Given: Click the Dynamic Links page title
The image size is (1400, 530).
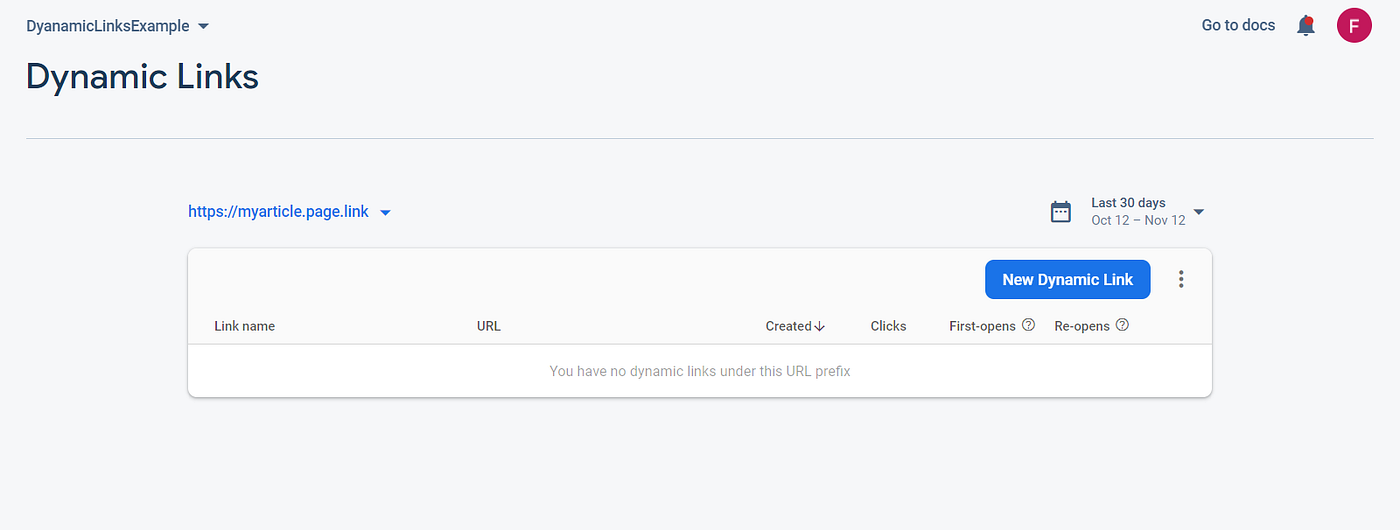Looking at the screenshot, I should click(x=142, y=77).
